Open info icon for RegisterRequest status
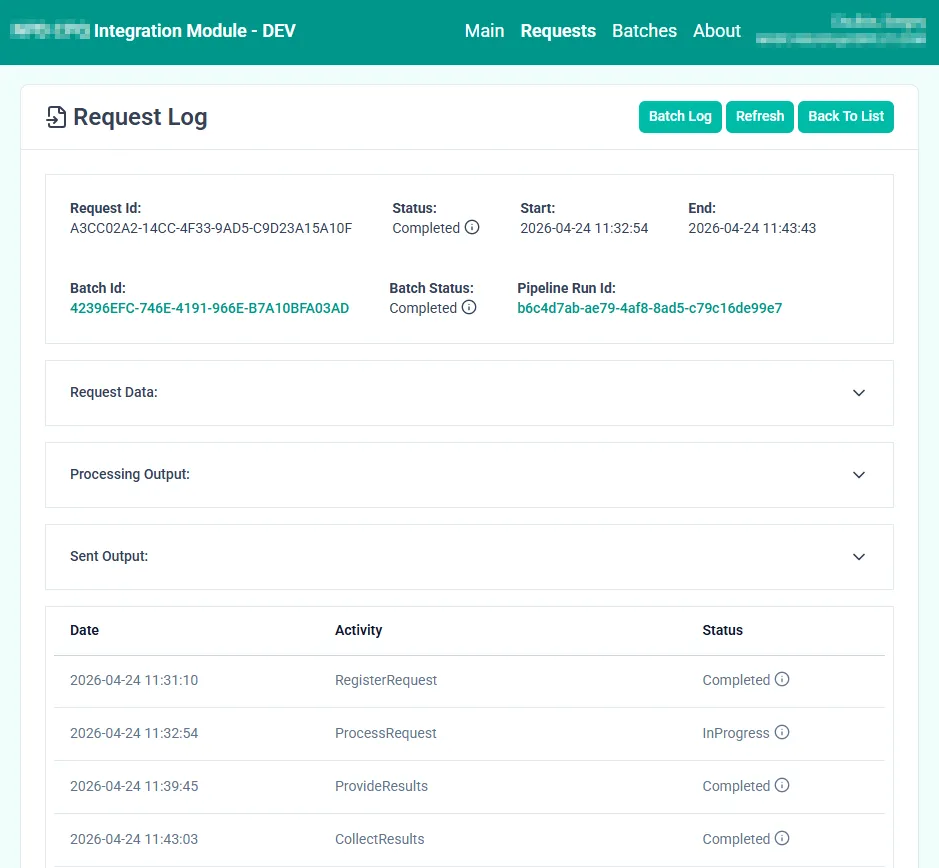Image resolution: width=939 pixels, height=868 pixels. [782, 680]
